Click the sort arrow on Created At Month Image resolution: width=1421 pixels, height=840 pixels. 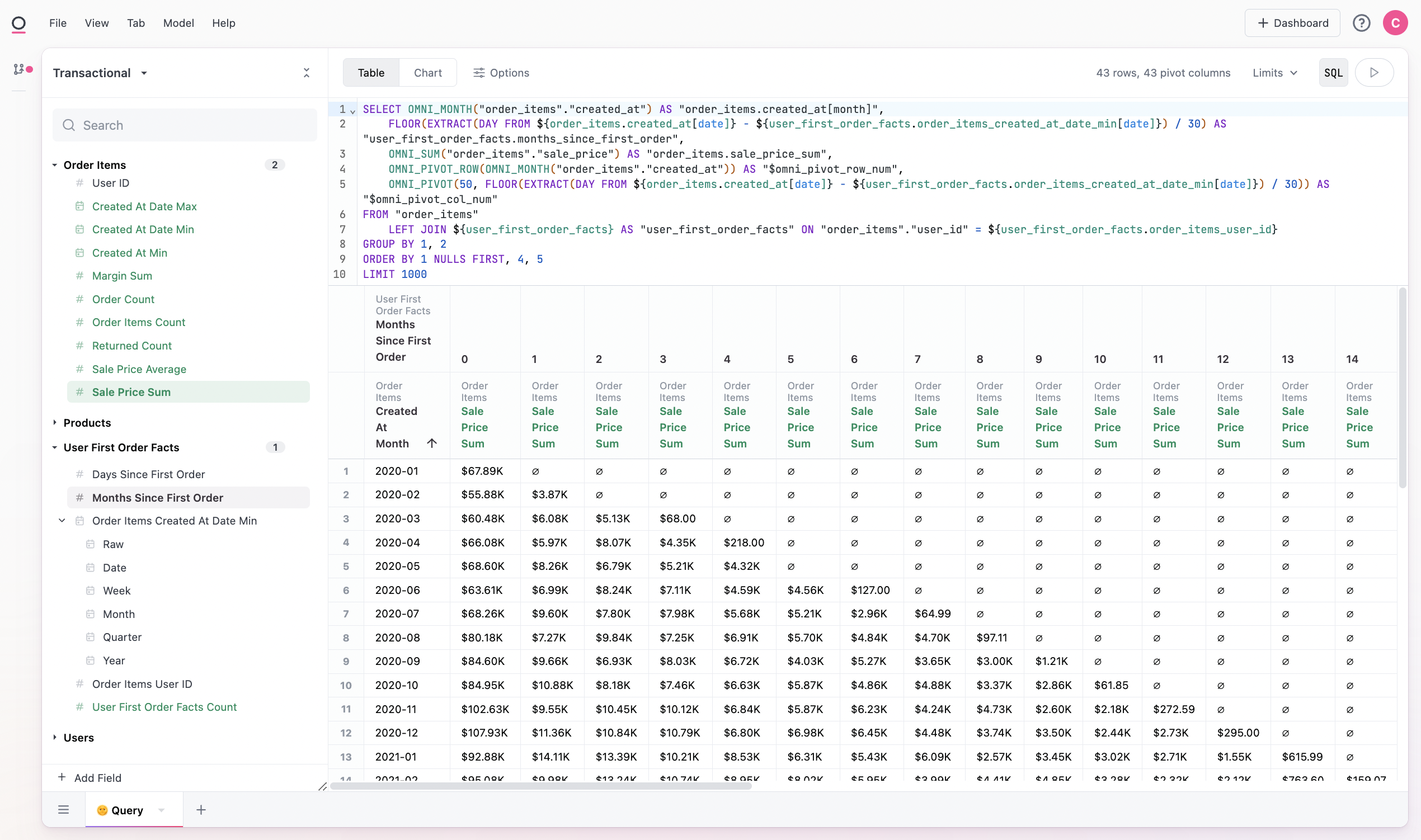tap(432, 443)
